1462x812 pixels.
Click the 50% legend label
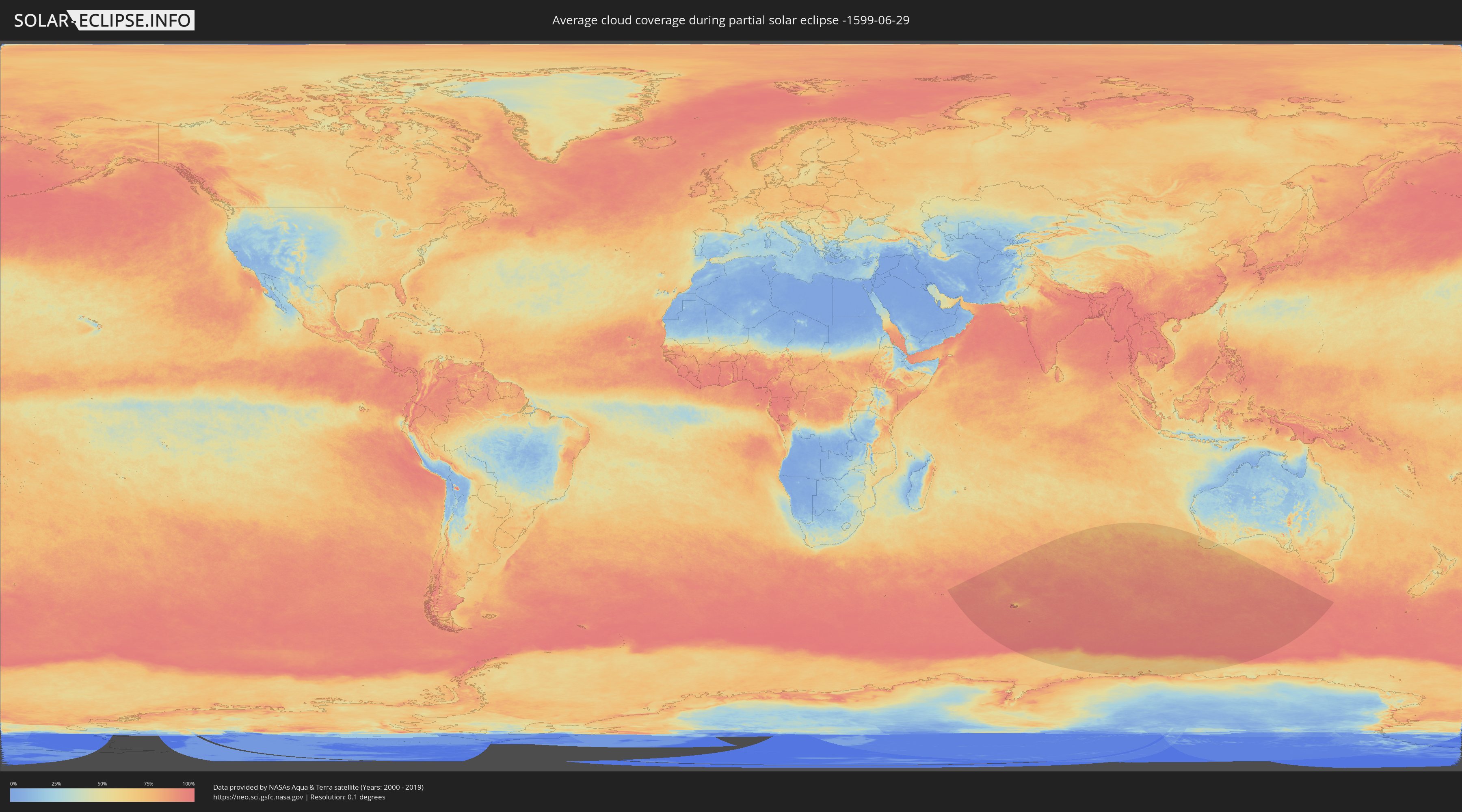[102, 784]
